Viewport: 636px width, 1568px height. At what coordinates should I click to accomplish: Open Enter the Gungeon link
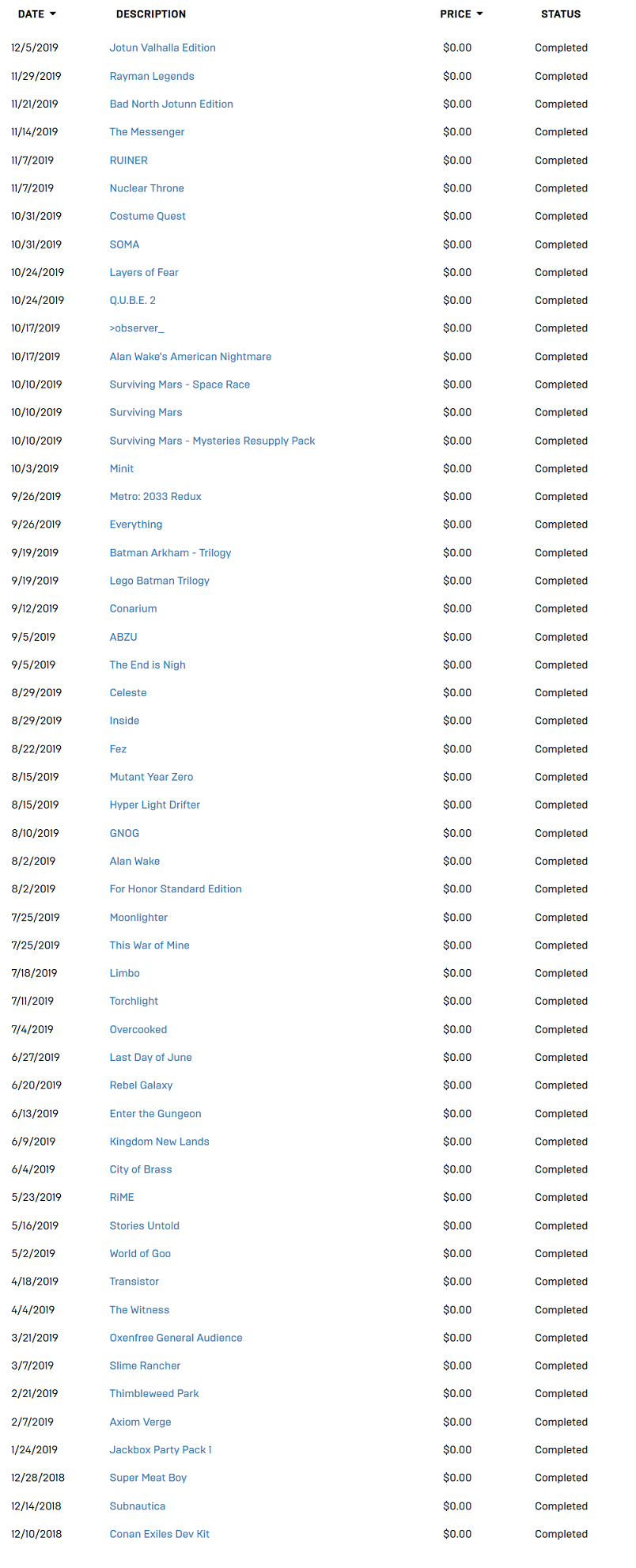pos(155,1114)
